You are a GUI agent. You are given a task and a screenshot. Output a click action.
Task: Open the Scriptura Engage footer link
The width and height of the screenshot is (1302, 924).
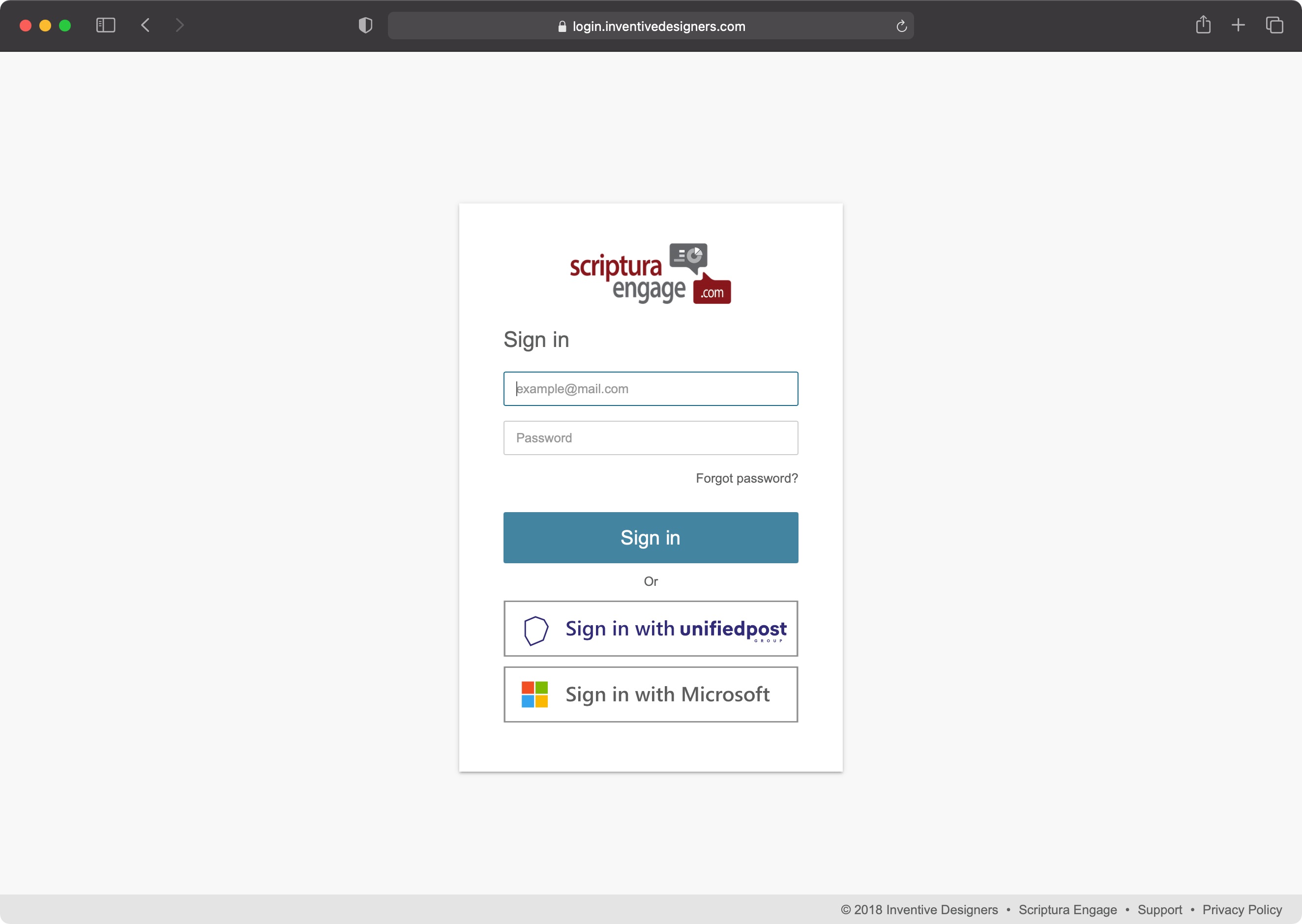1067,910
